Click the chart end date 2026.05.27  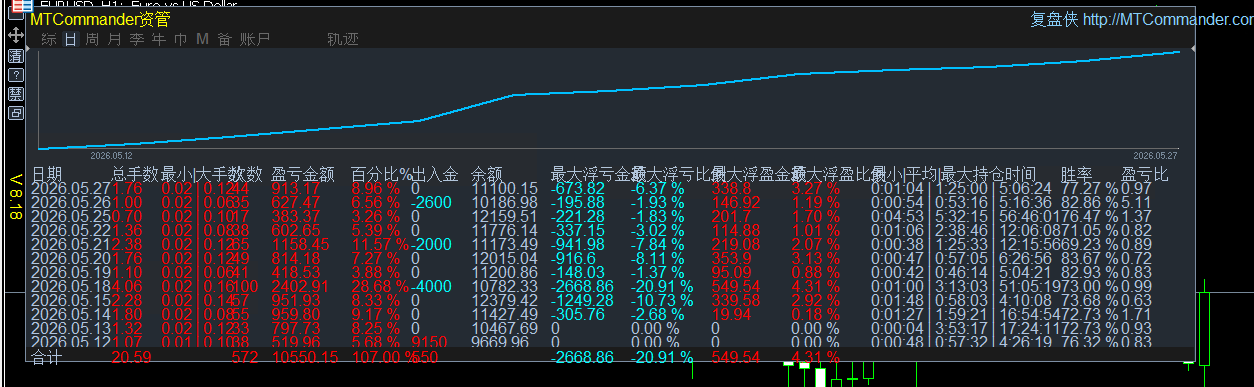click(1155, 156)
